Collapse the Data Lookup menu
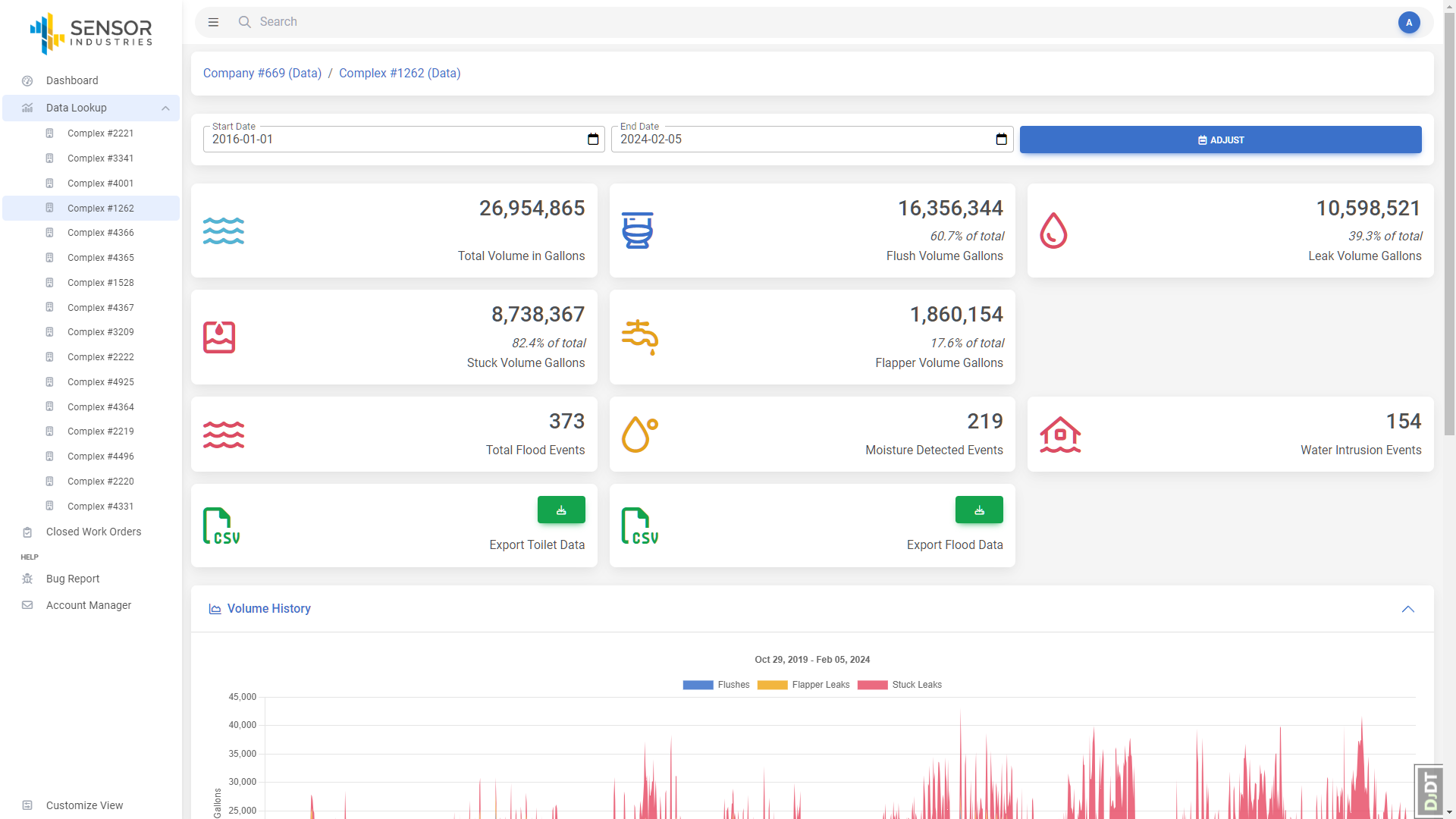The height and width of the screenshot is (819, 1456). 165,108
